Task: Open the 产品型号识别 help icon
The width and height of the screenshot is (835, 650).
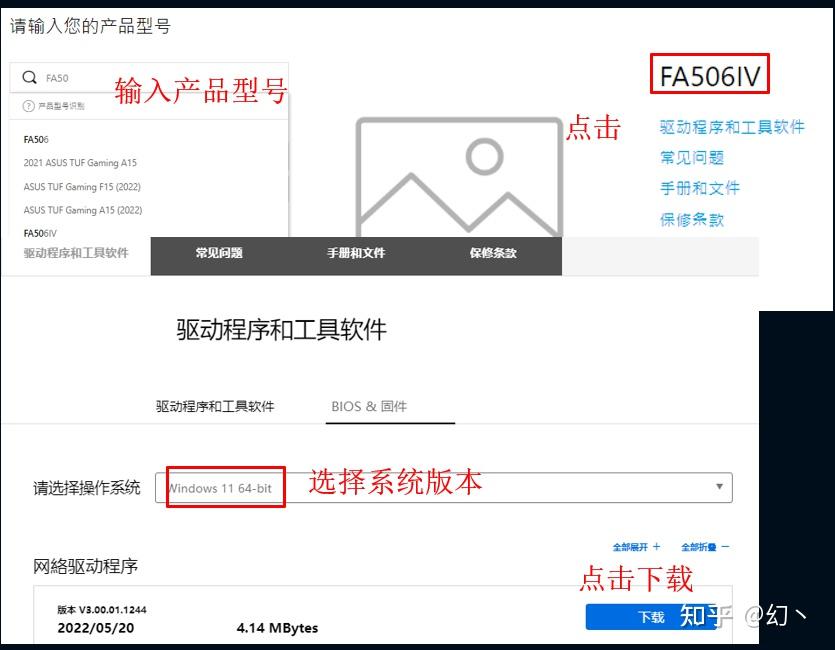Action: (x=28, y=106)
